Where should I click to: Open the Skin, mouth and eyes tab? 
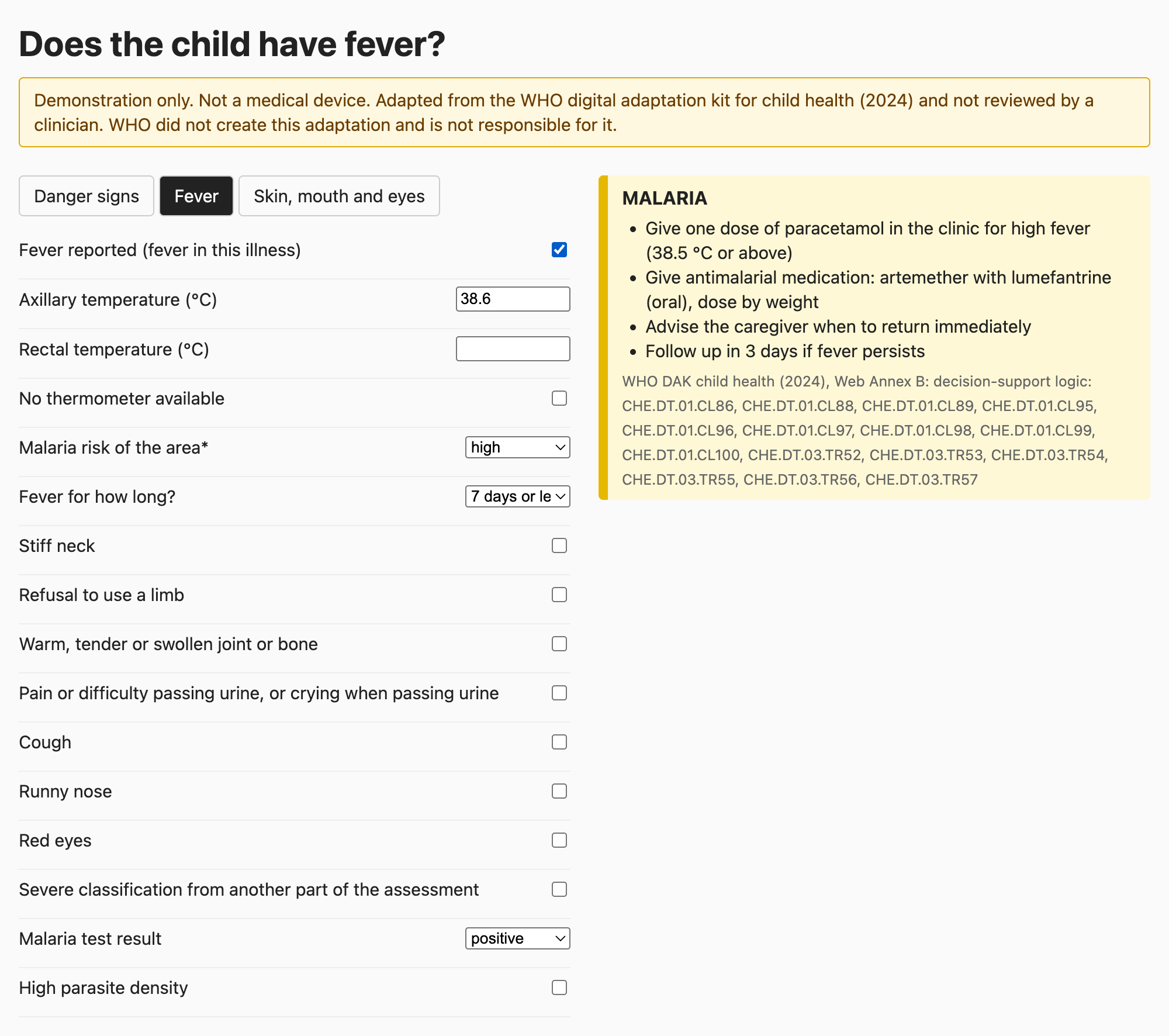click(339, 196)
